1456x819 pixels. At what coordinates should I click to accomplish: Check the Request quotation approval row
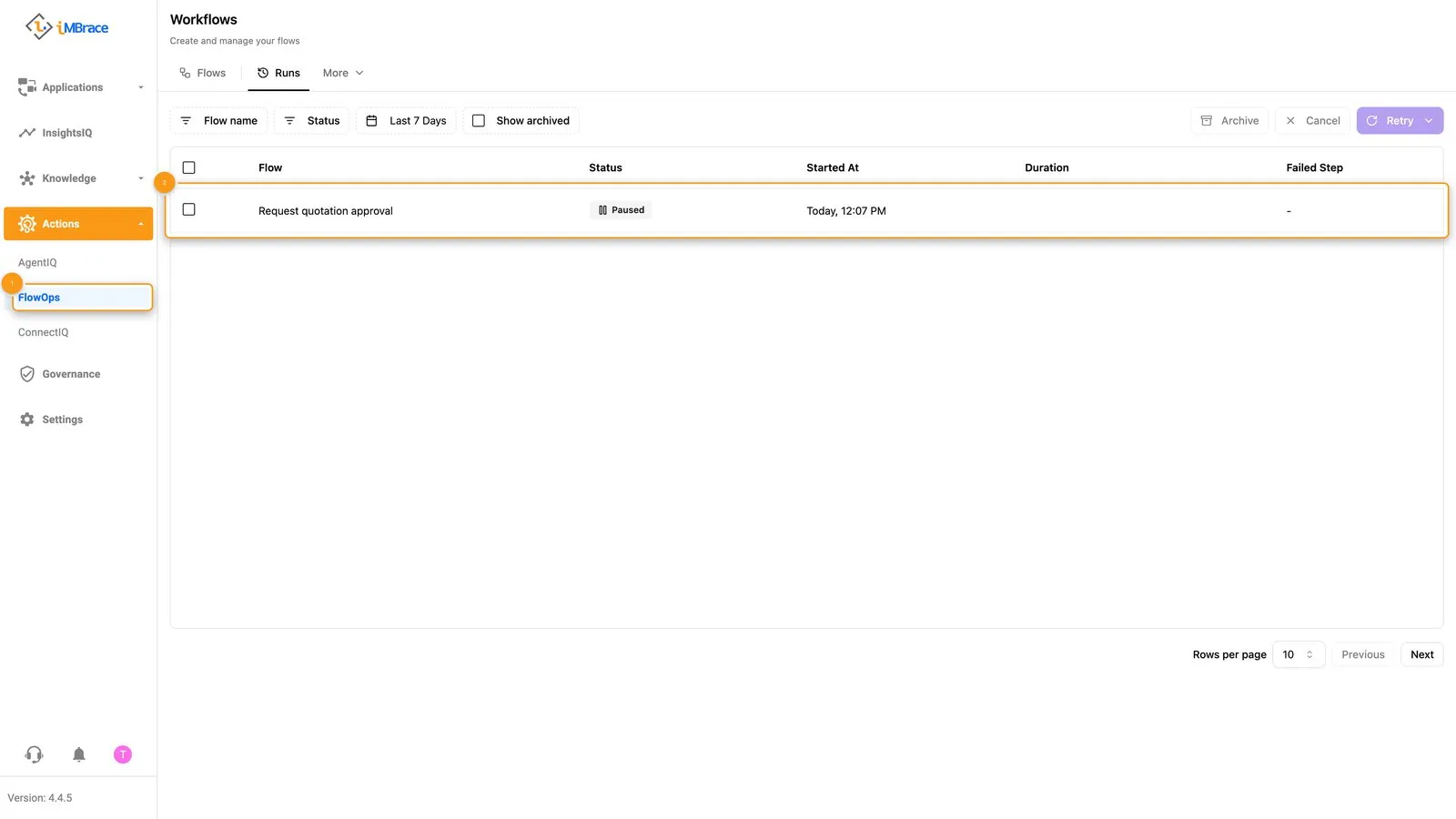(189, 209)
